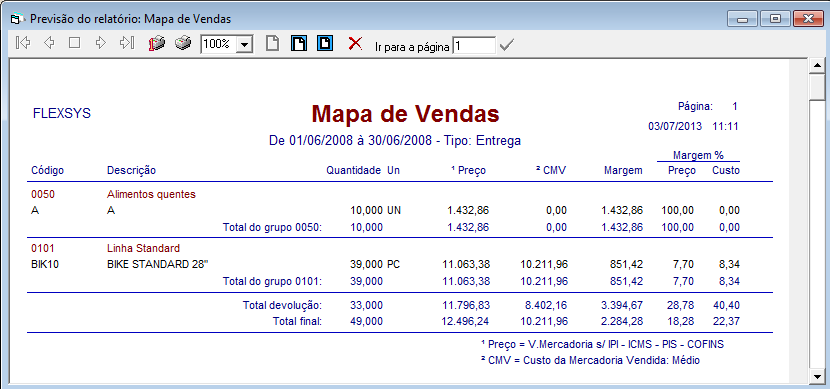Click the scrollbar up arrow
This screenshot has height=389, width=830.
[817, 66]
